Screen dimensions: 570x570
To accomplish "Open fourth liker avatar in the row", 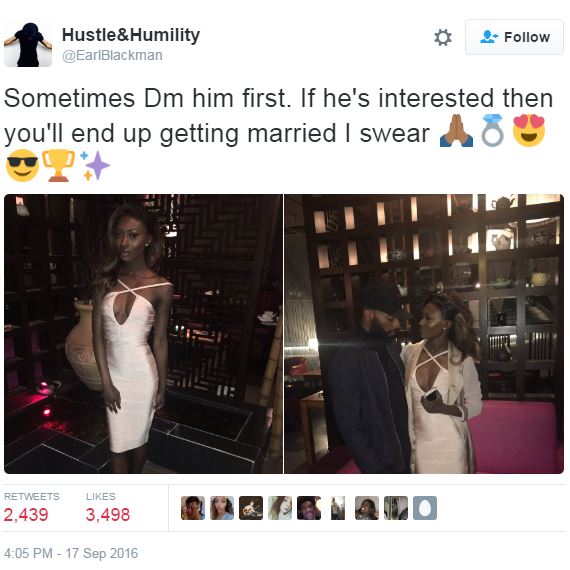I will pos(280,508).
